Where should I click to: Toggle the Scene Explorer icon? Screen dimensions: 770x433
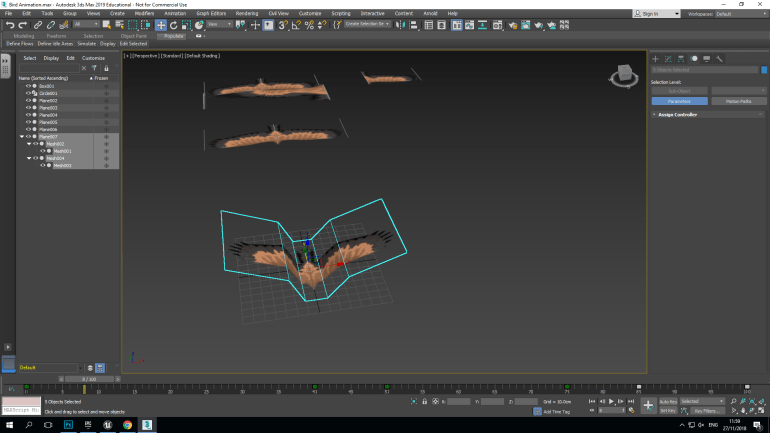pos(429,25)
